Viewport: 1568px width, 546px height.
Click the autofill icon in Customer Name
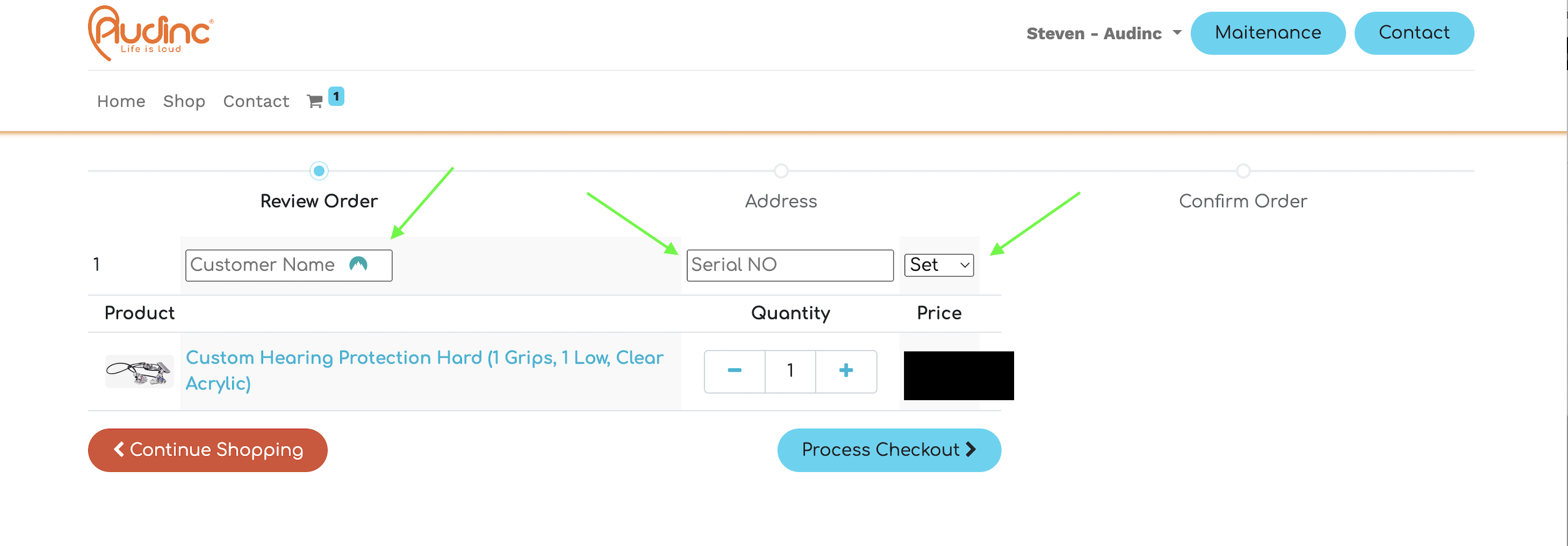pyautogui.click(x=358, y=264)
